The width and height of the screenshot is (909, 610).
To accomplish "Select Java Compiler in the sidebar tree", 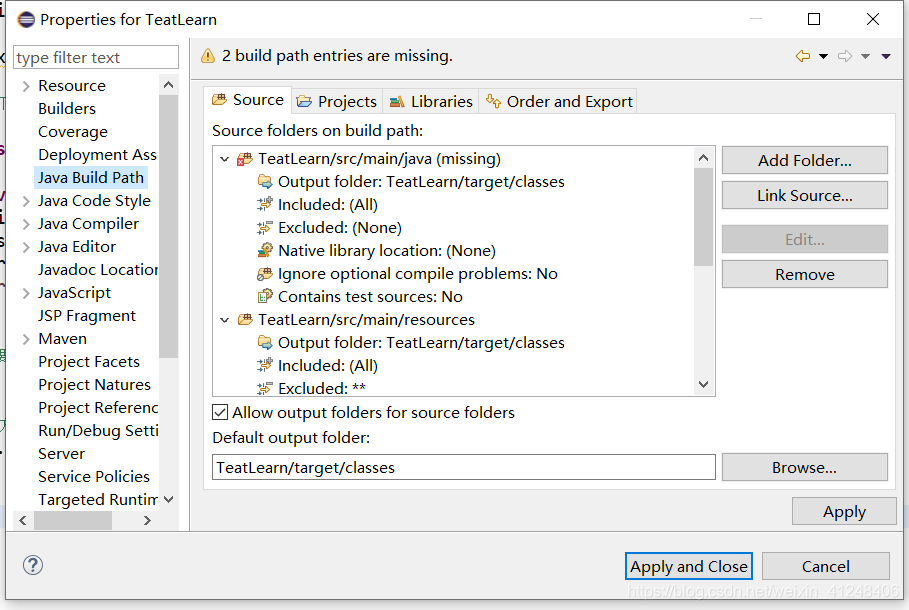I will 88,224.
